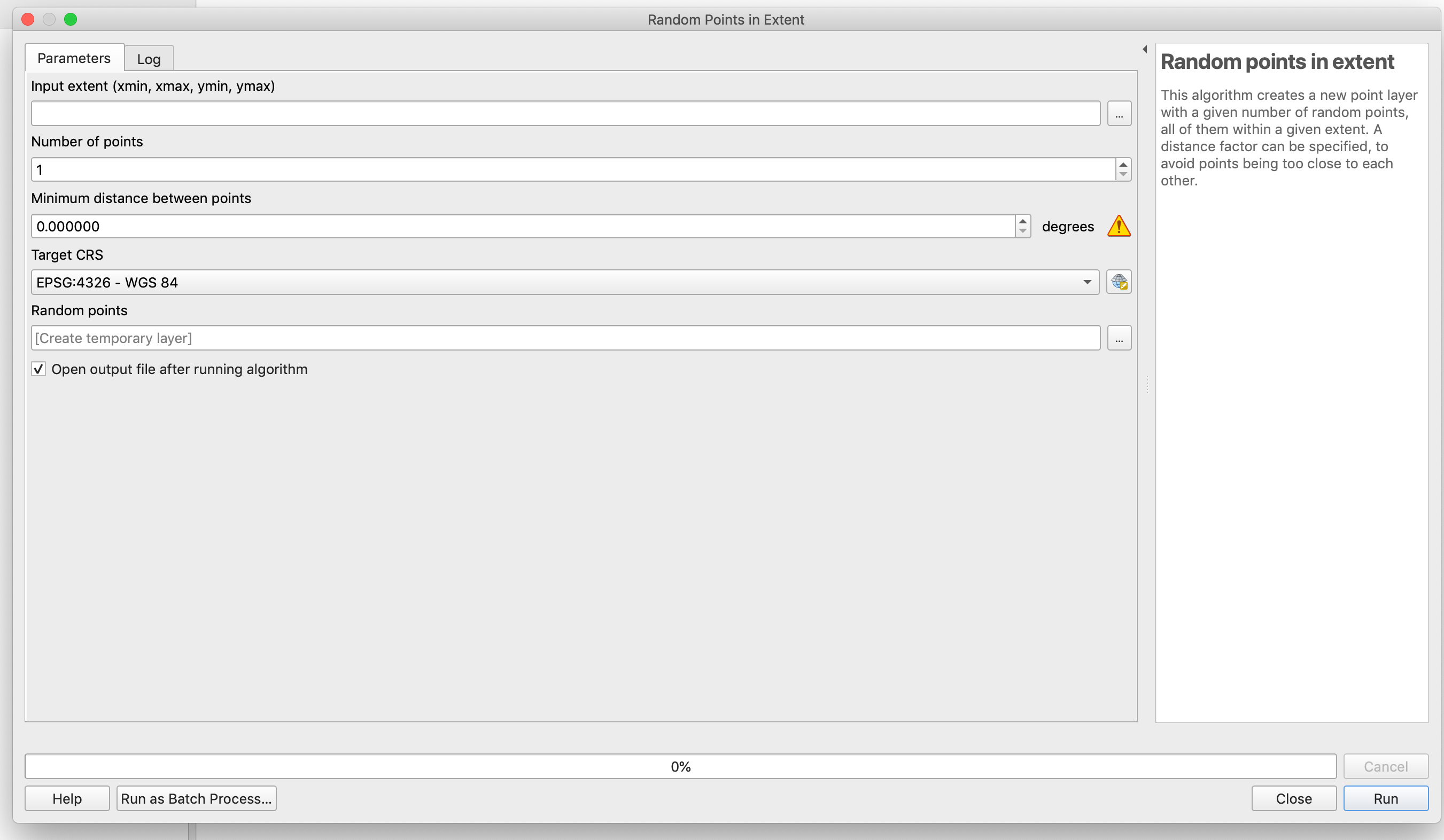Screen dimensions: 1444x840
Task: Decrease number of points with down arrow
Action: pyautogui.click(x=1123, y=175)
